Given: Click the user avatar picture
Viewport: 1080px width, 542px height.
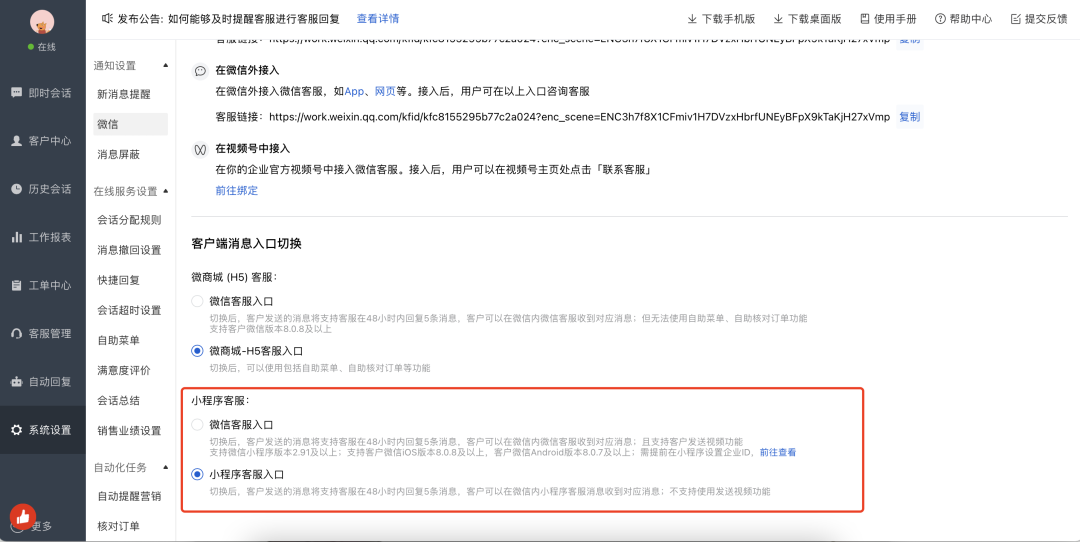Looking at the screenshot, I should point(43,21).
